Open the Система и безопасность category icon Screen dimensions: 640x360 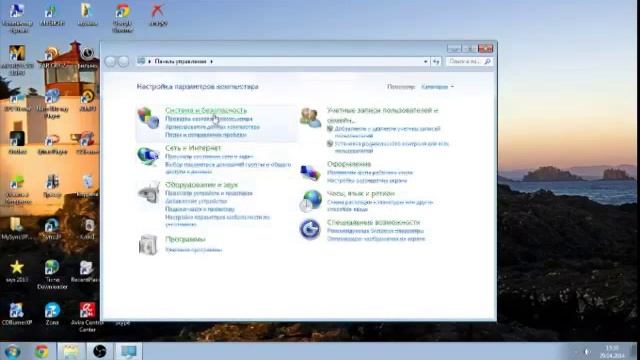click(x=148, y=118)
